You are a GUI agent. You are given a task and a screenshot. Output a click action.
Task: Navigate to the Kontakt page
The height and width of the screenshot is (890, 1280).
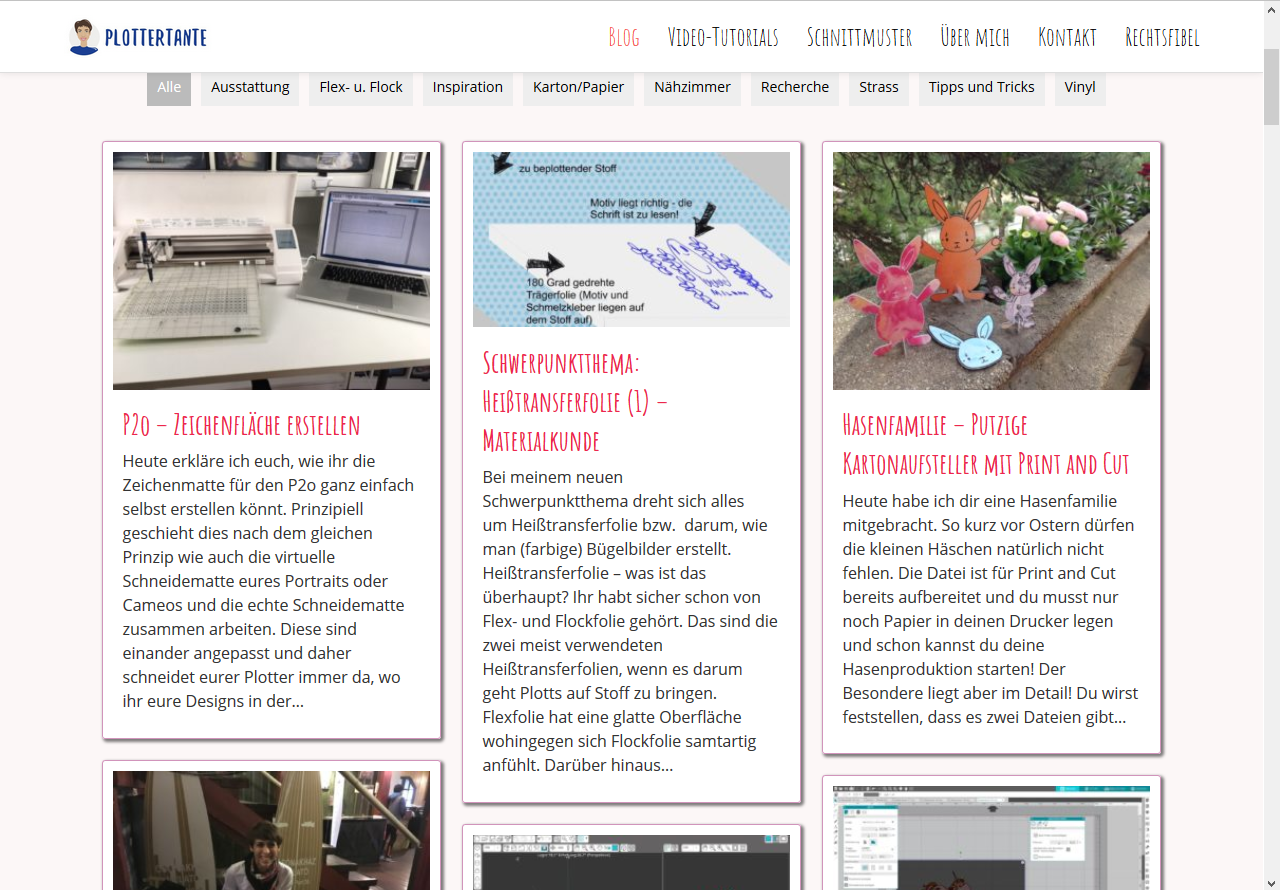pyautogui.click(x=1067, y=38)
